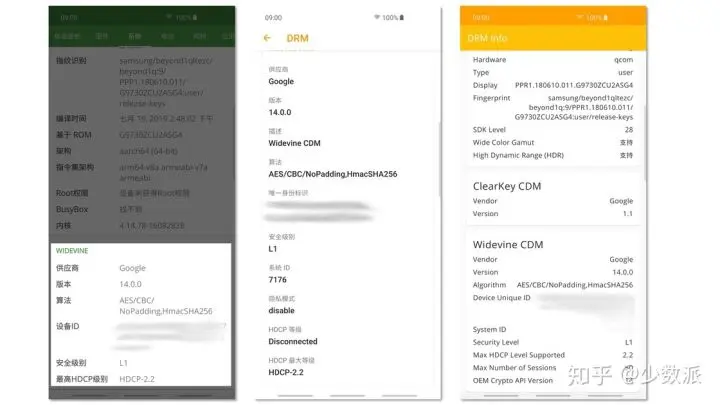Select the 指纹识别 label in left phone
Viewport: 720px width, 405px height.
[71, 60]
